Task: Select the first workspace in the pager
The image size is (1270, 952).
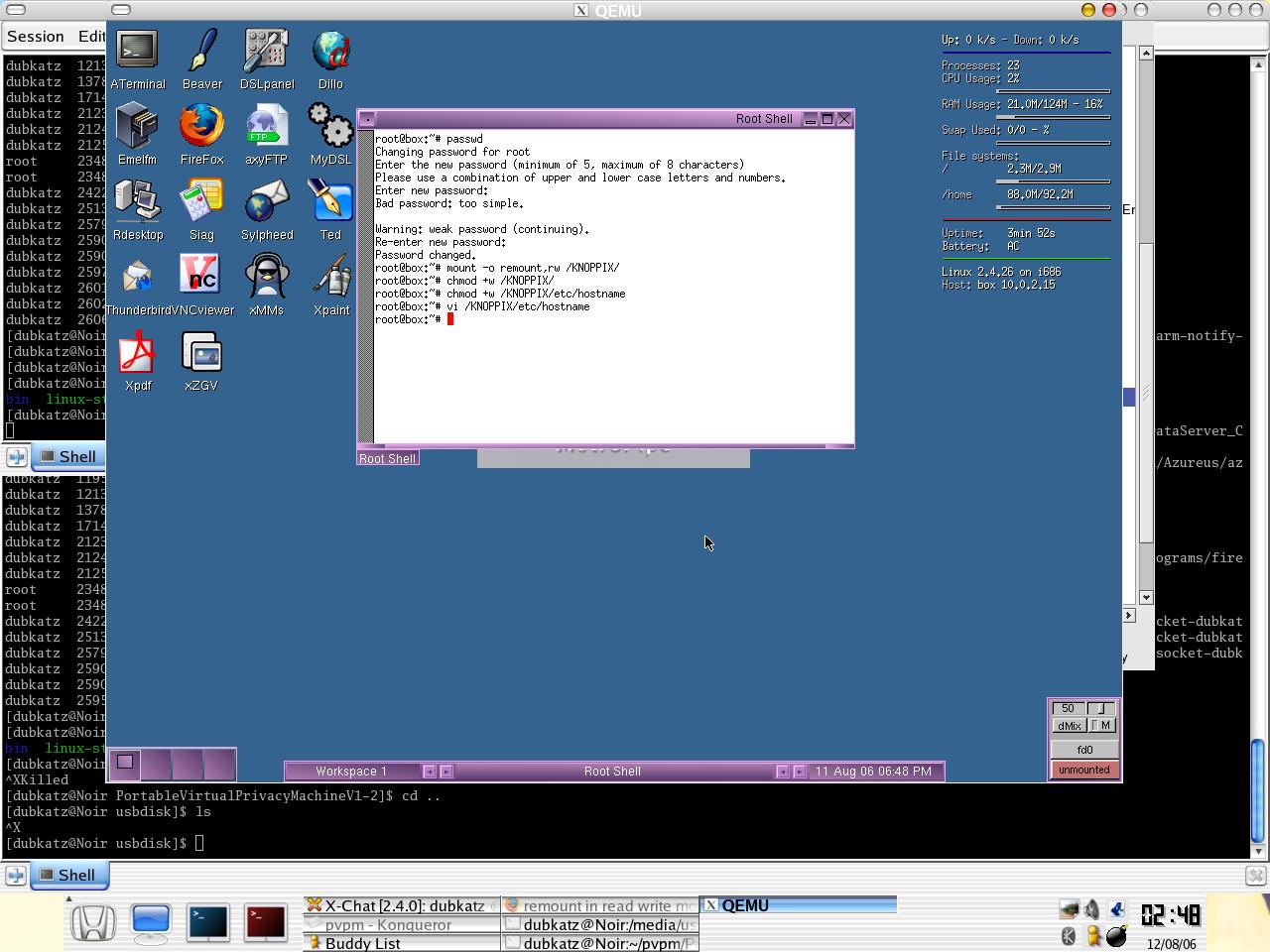Action: point(125,763)
